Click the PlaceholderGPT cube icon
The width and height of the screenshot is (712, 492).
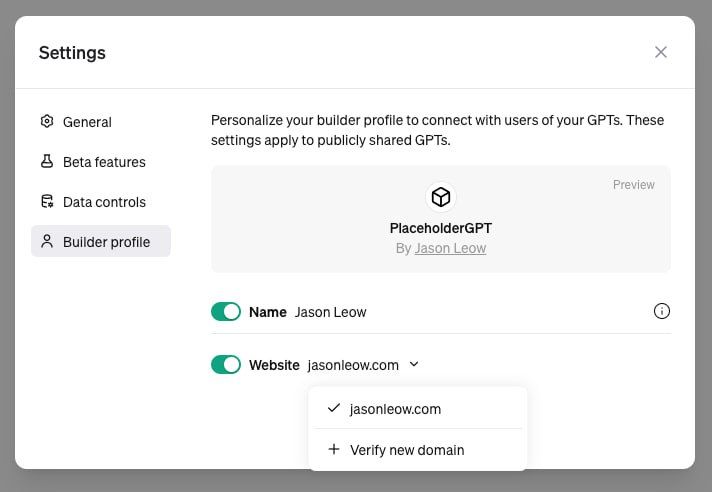pos(441,197)
